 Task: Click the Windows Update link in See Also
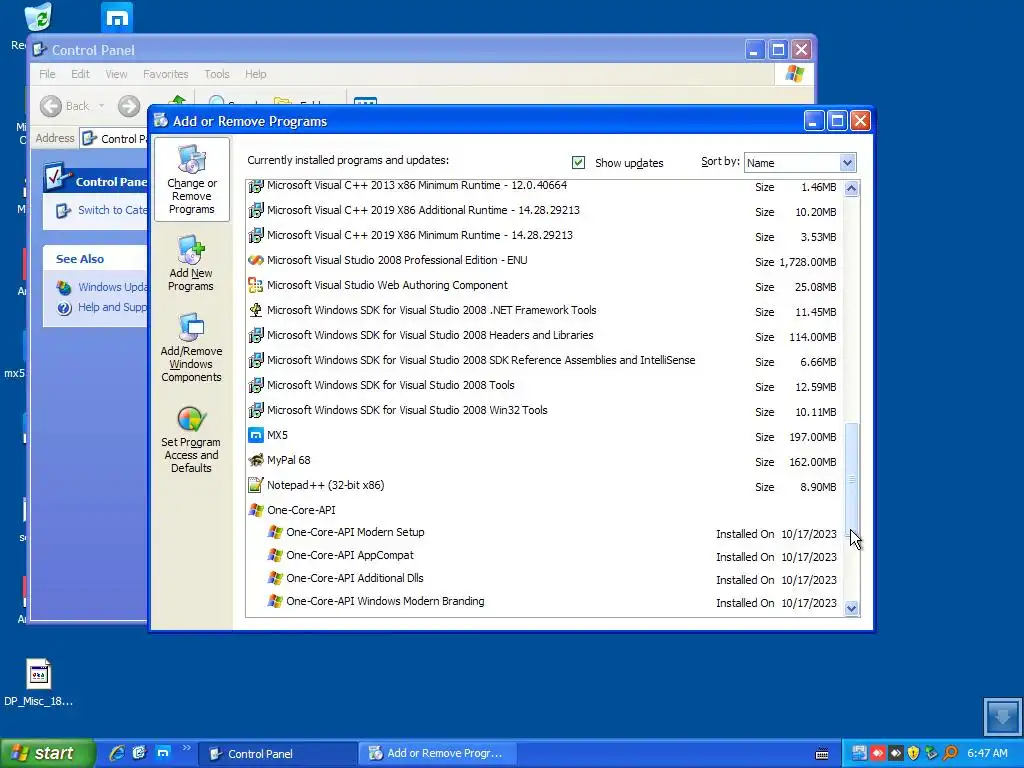point(112,287)
